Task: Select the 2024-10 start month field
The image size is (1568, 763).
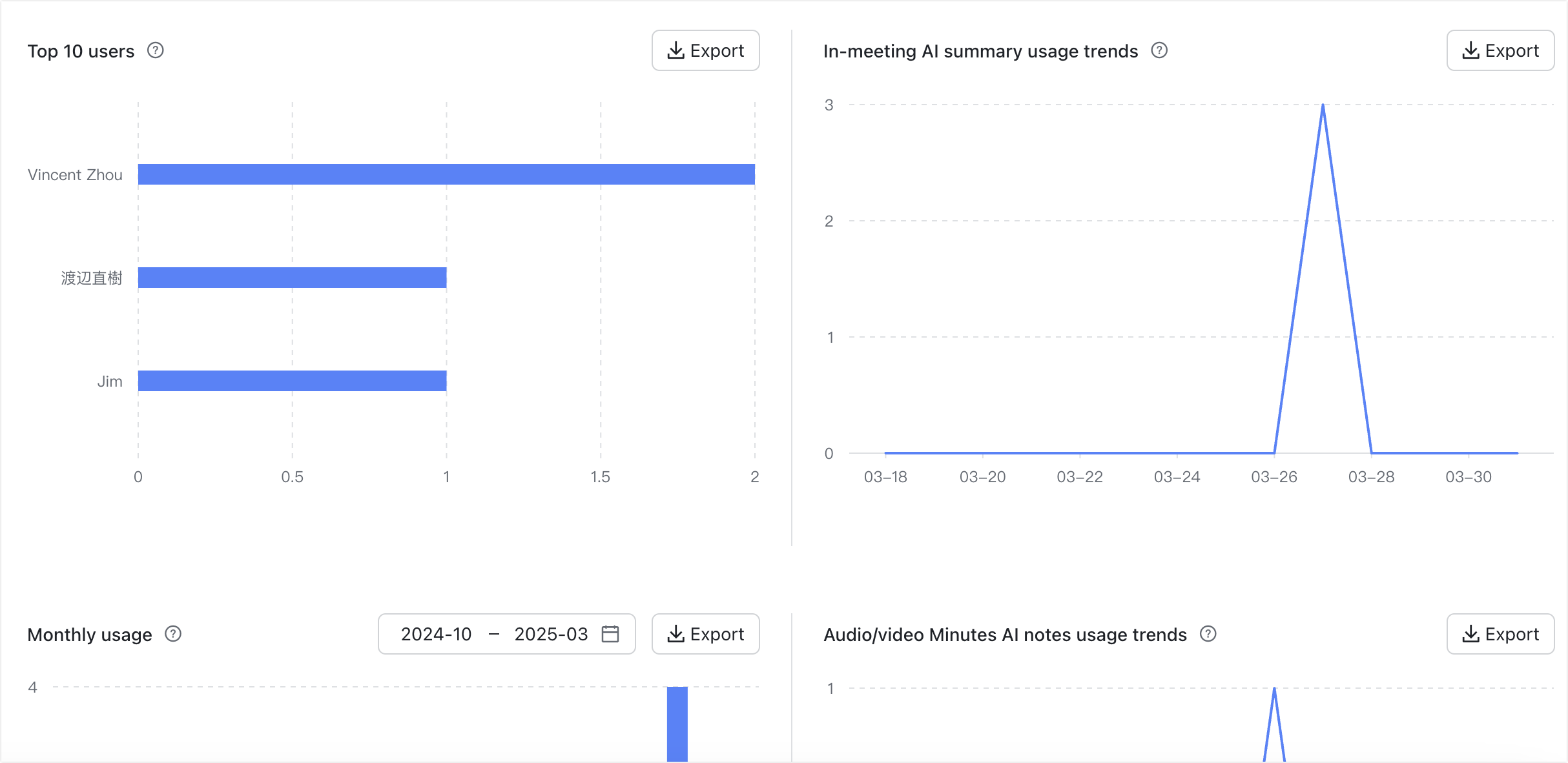Action: (x=437, y=634)
